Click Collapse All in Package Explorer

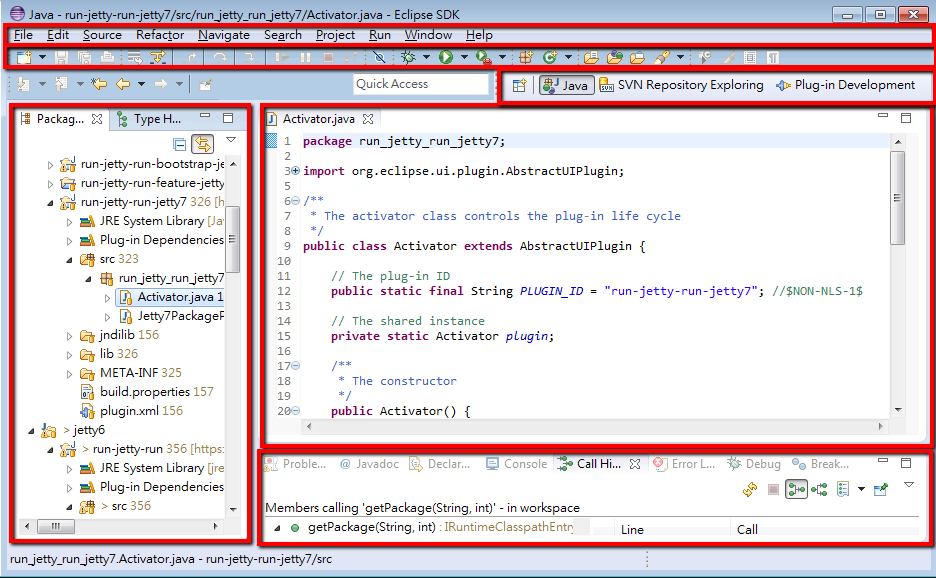point(179,144)
